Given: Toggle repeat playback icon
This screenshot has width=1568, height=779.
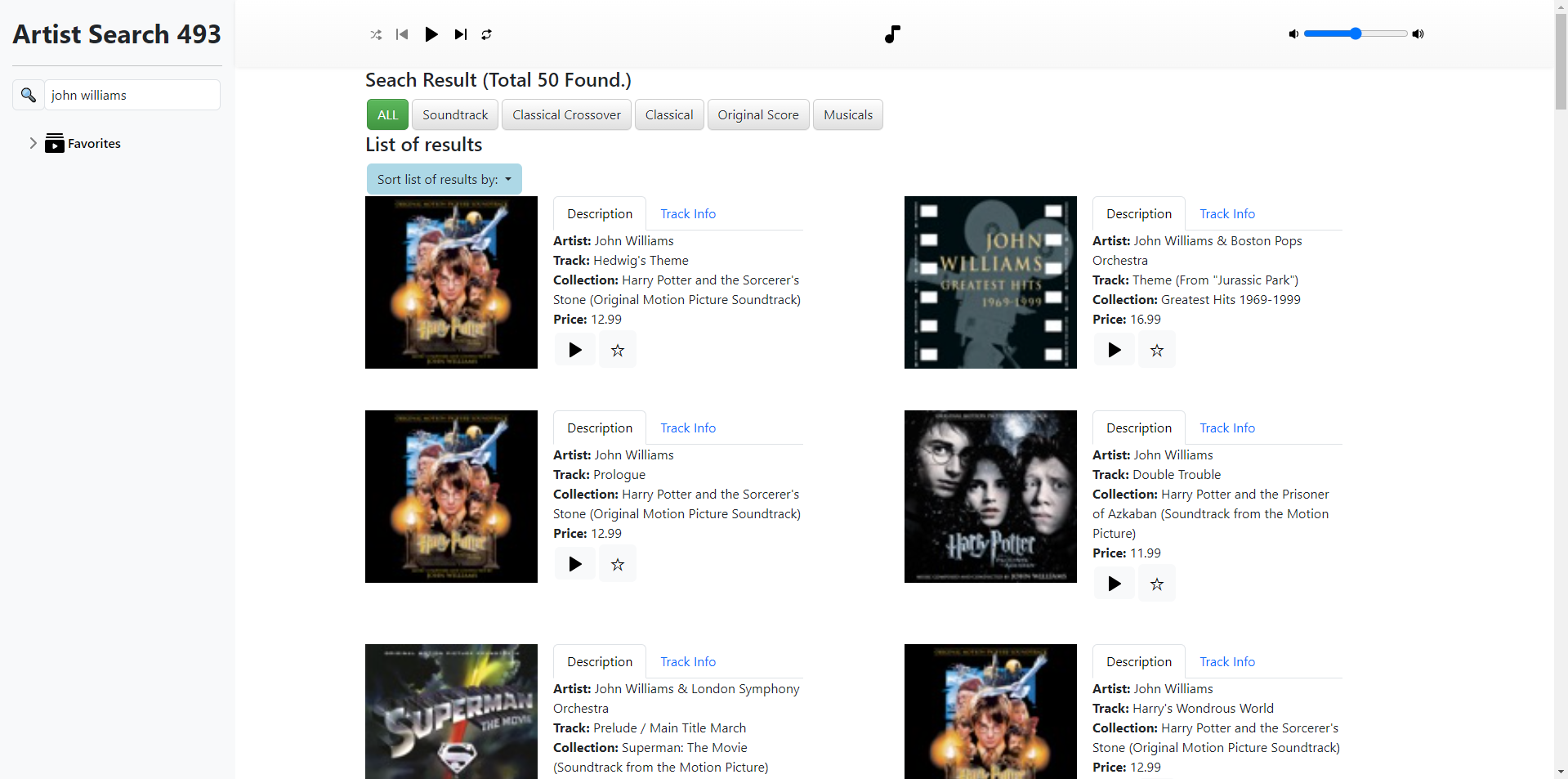Looking at the screenshot, I should pyautogui.click(x=486, y=34).
